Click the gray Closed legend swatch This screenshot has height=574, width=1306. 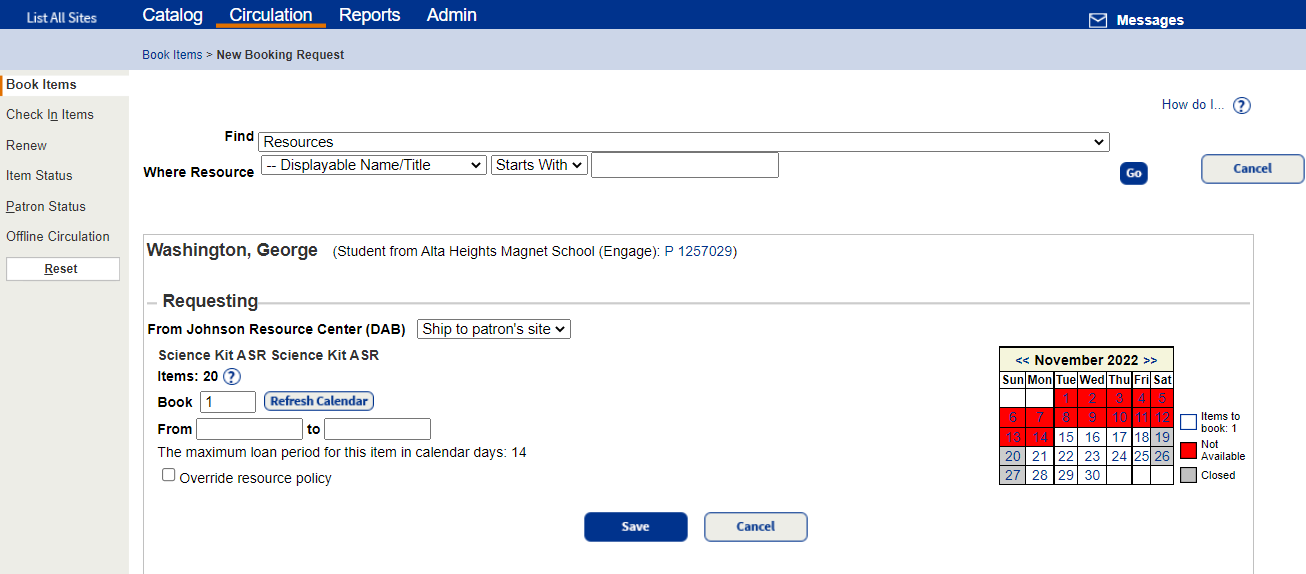click(1188, 475)
